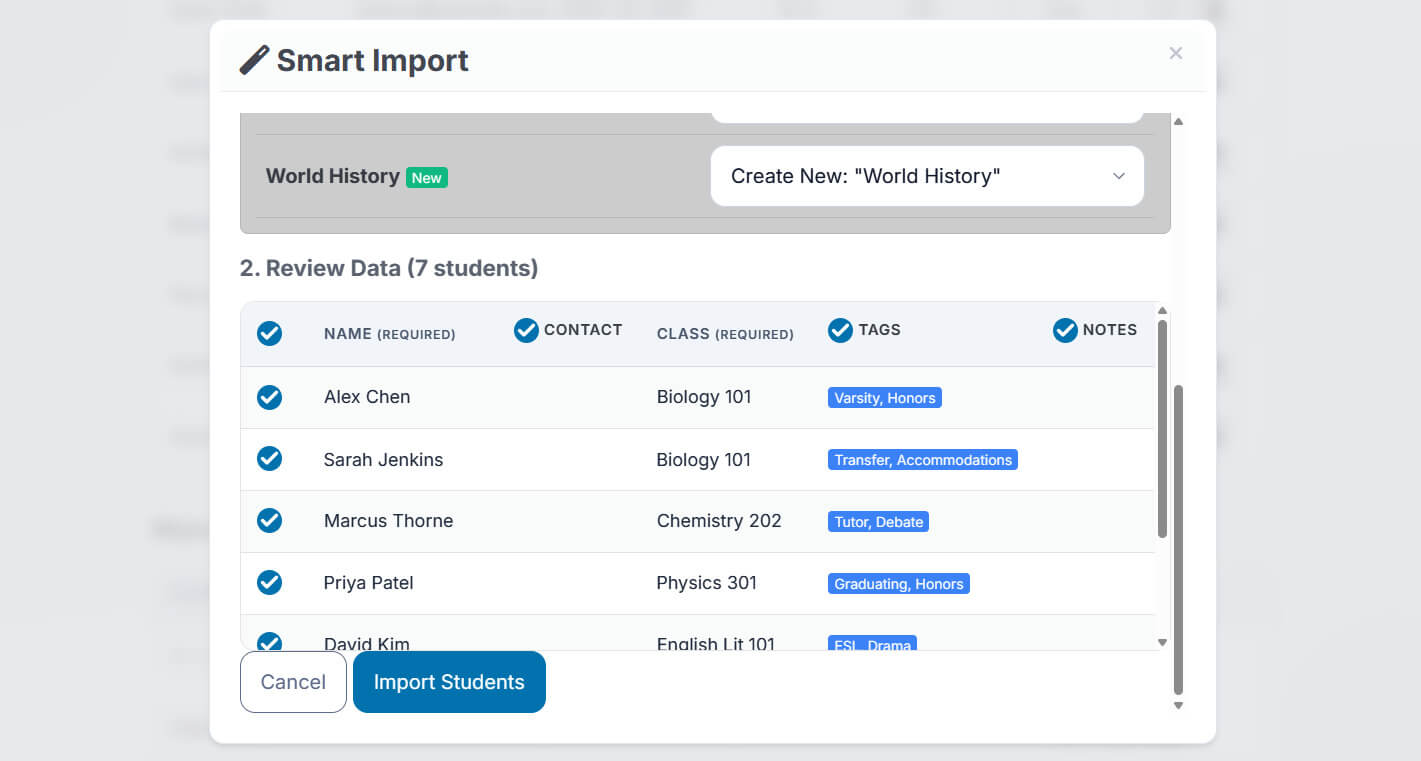
Task: Click the Review Data (7 students) heading
Action: coord(389,268)
